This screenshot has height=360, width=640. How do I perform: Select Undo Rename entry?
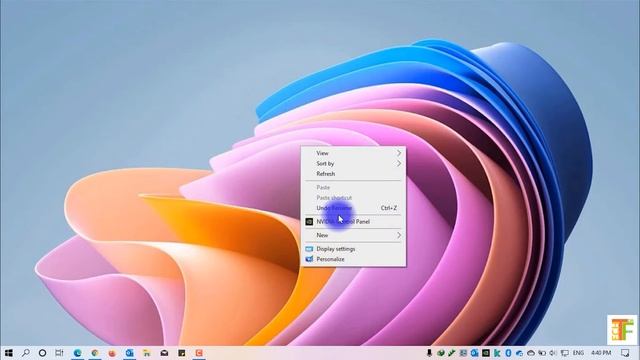353,208
